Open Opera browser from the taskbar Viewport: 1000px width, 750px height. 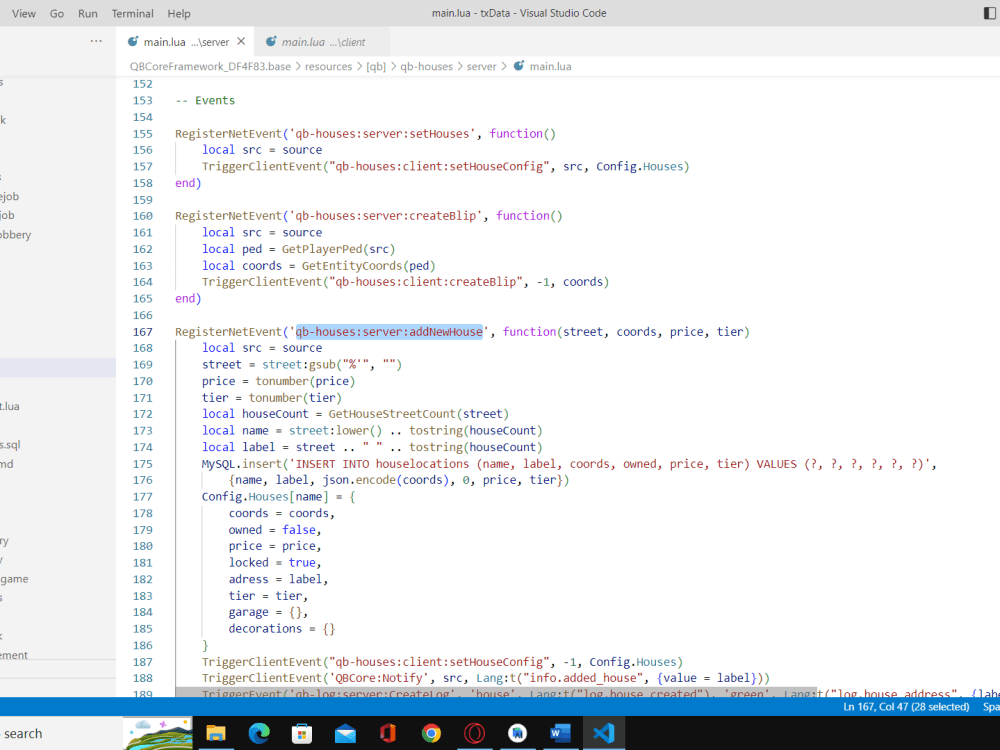click(474, 733)
